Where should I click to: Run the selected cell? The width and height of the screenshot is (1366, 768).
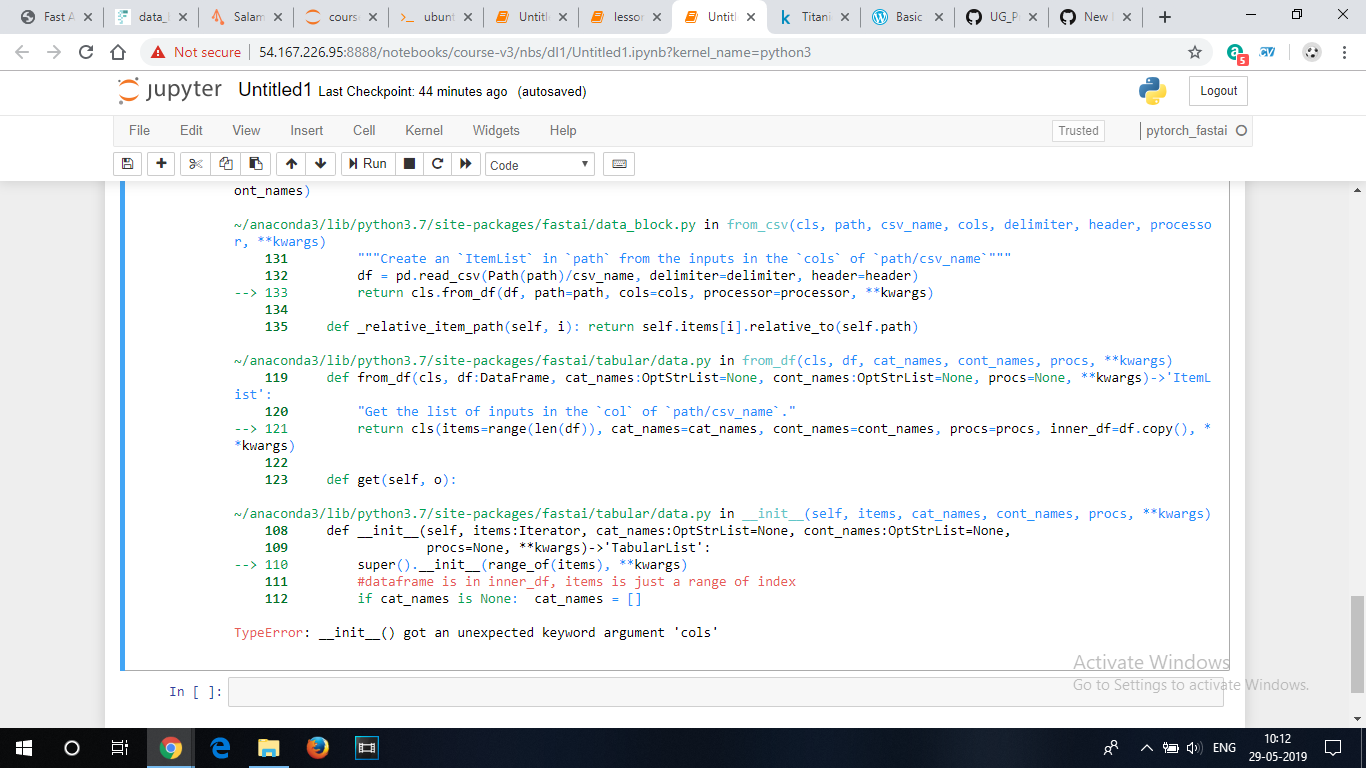pos(366,164)
